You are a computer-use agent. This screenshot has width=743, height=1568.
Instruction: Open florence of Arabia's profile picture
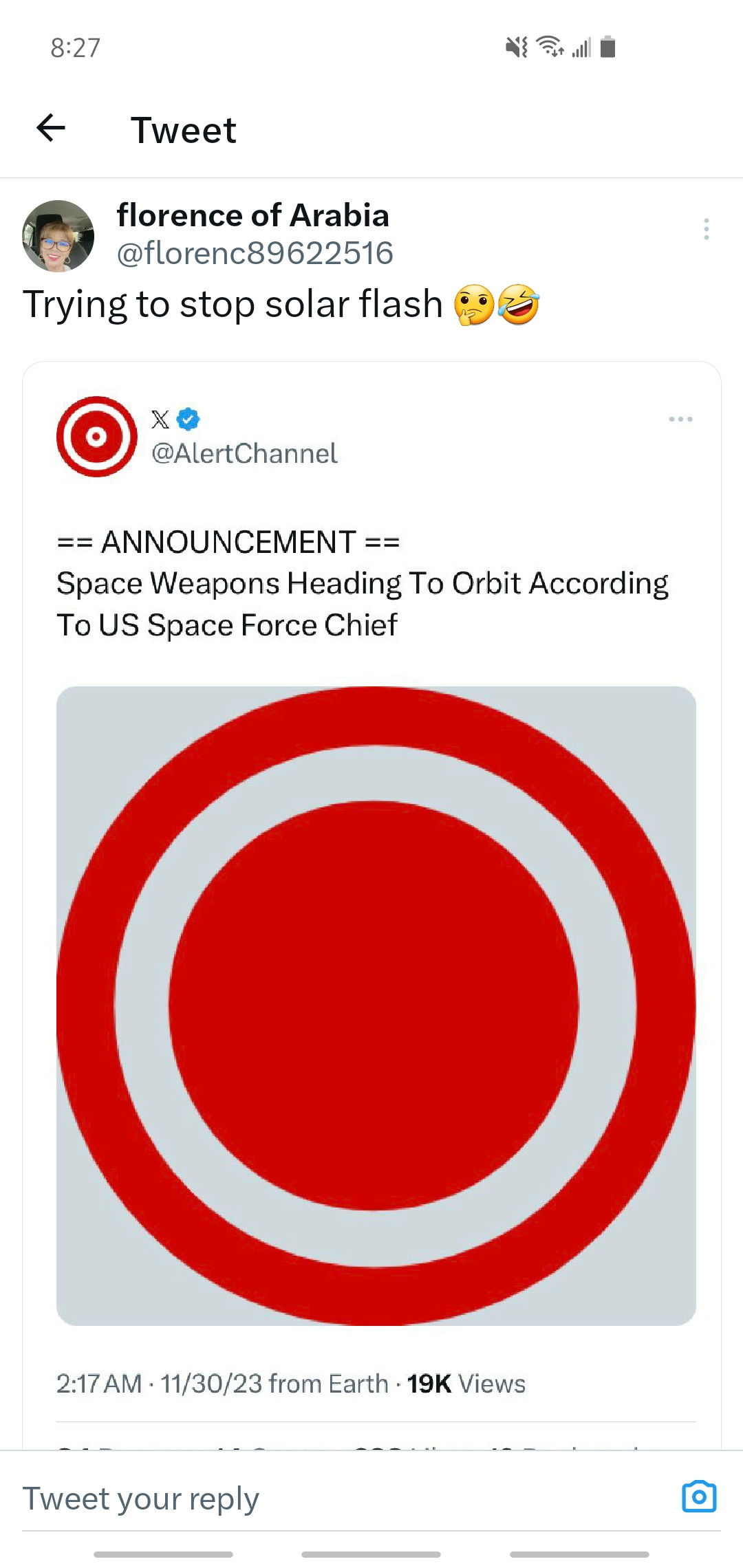[x=58, y=236]
